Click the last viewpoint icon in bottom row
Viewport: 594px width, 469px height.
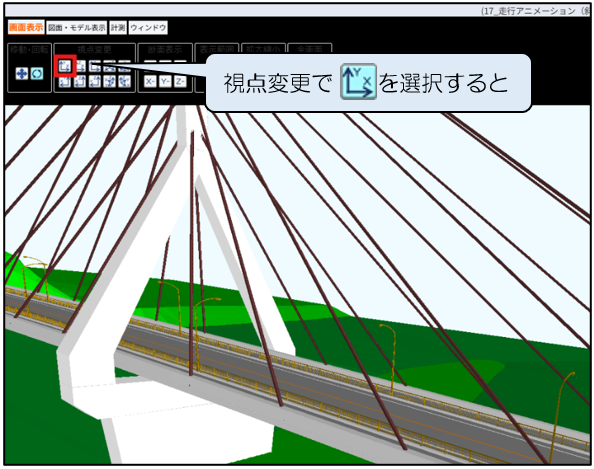pos(124,81)
